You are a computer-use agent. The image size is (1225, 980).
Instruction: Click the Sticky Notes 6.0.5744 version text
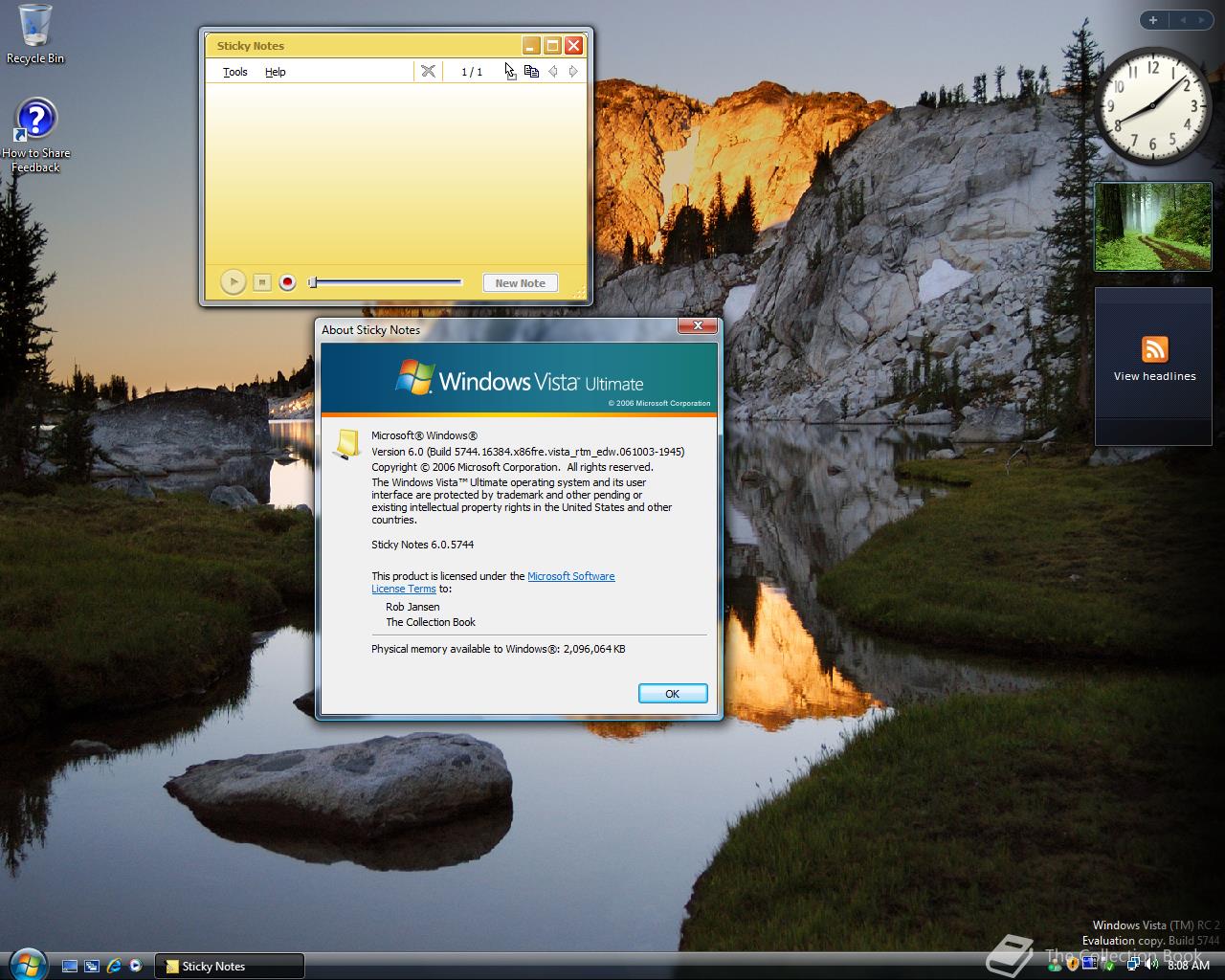point(422,545)
